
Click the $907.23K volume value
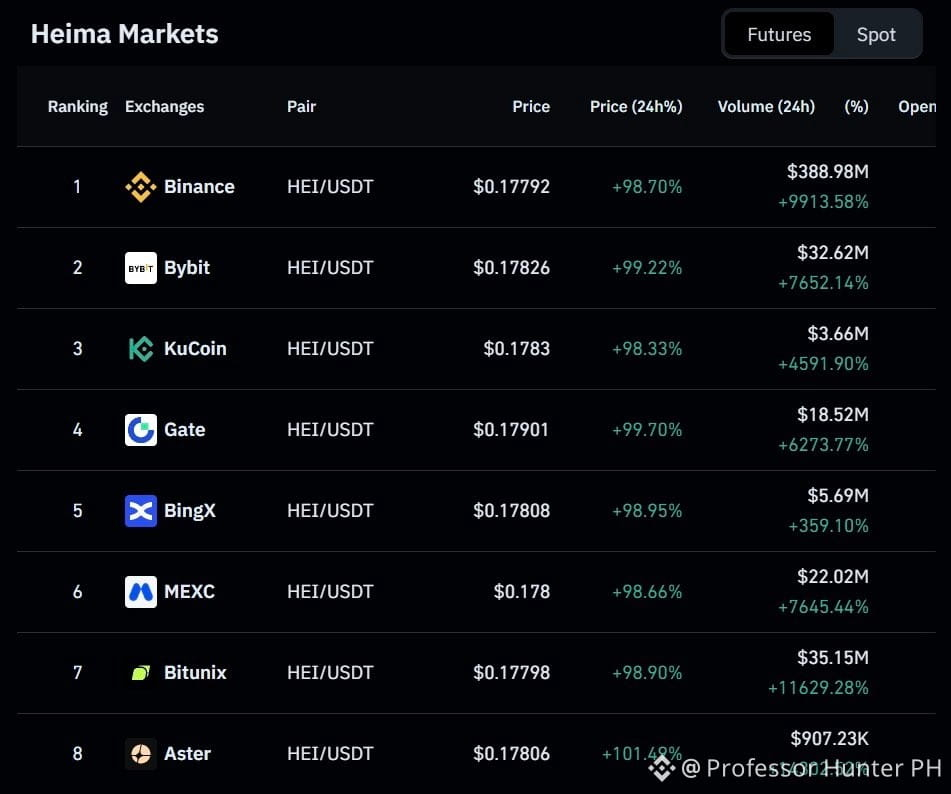tap(829, 739)
